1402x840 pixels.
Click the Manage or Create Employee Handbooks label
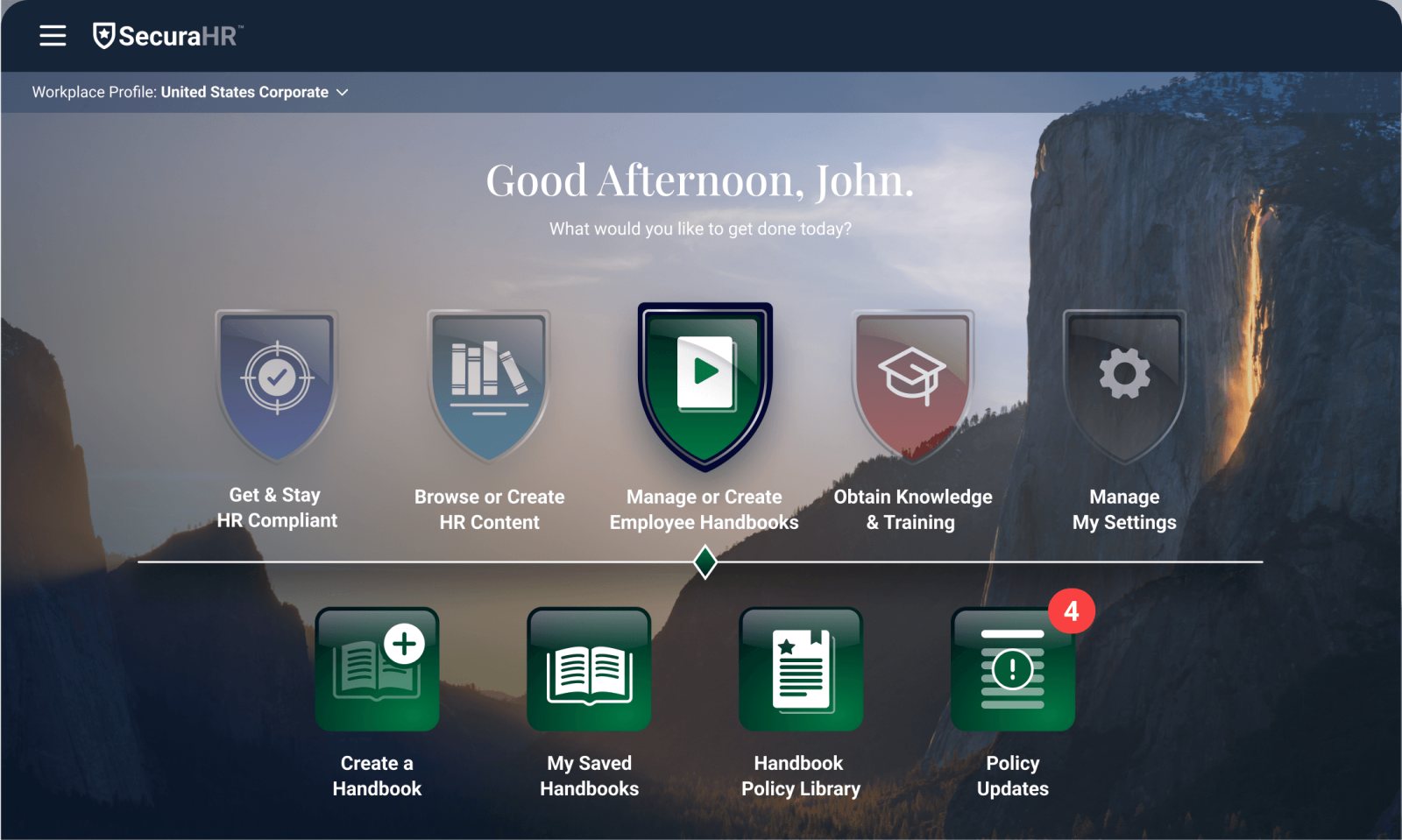(x=704, y=510)
